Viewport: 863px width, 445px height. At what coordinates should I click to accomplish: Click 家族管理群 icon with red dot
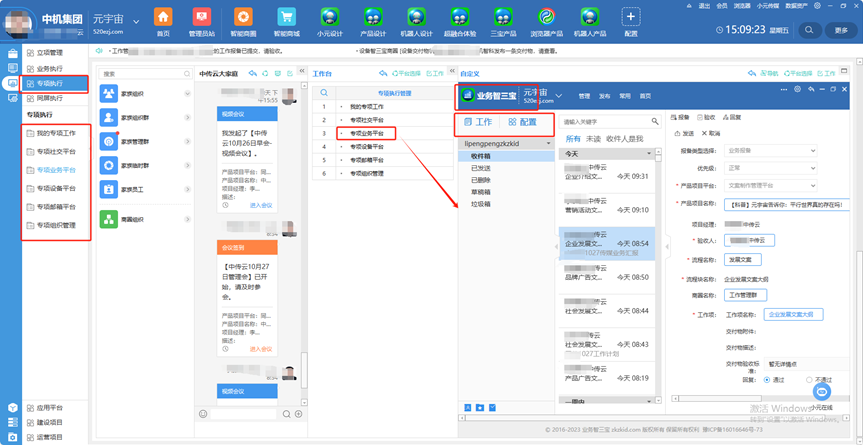109,141
